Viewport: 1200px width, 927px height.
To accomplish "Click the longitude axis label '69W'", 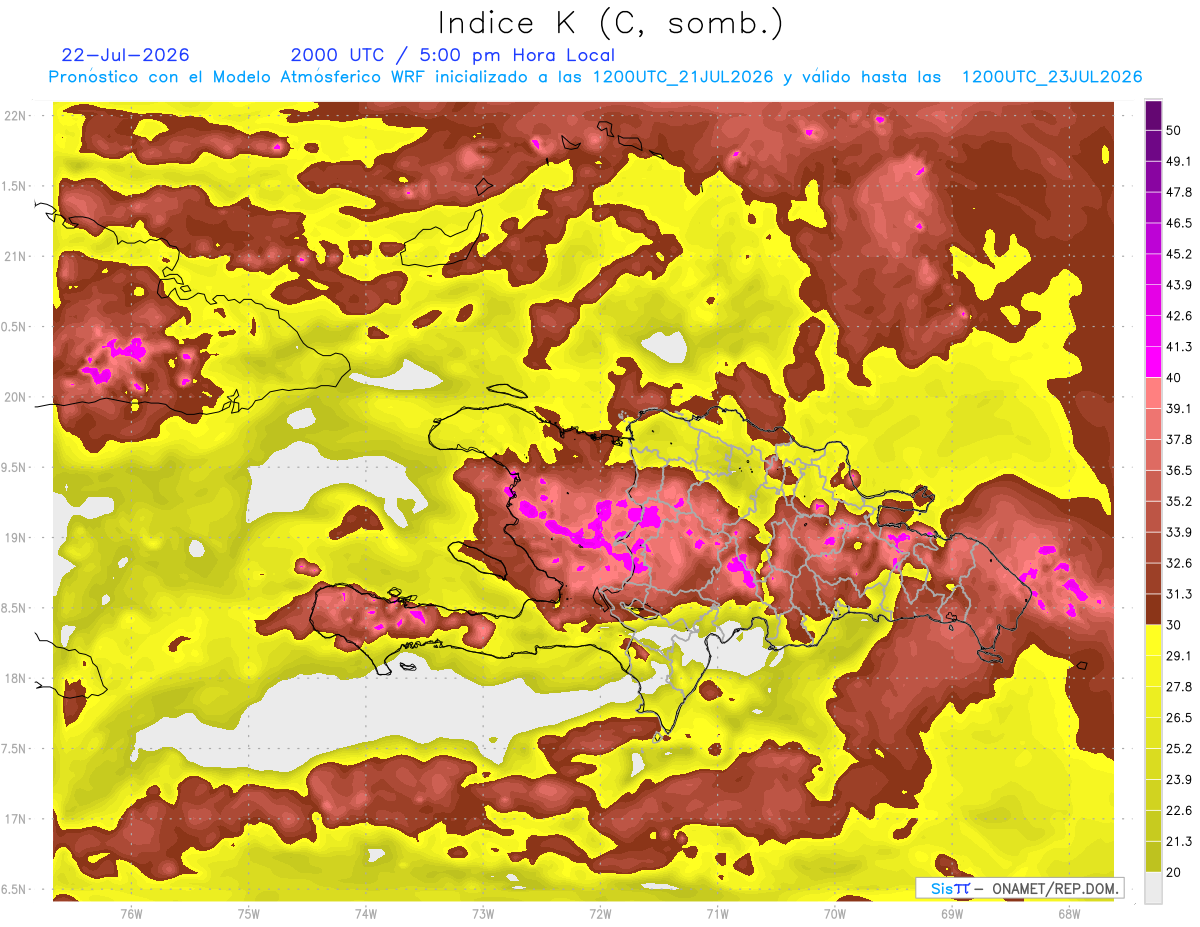I will click(x=952, y=913).
